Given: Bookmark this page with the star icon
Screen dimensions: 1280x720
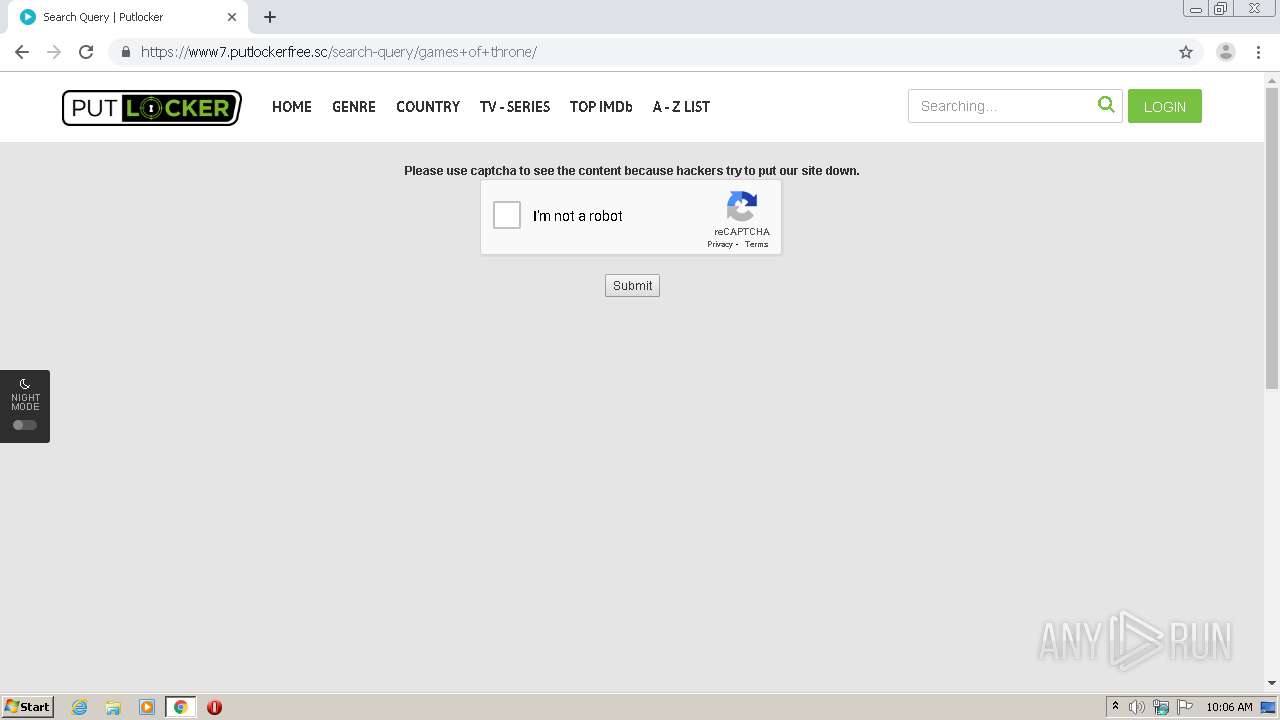Looking at the screenshot, I should [1186, 52].
